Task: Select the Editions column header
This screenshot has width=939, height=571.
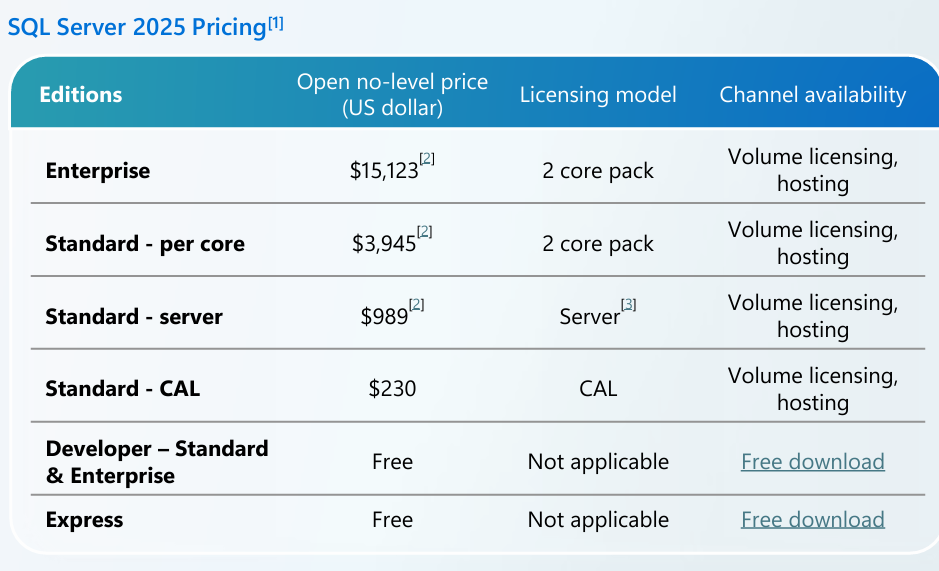Action: (81, 95)
